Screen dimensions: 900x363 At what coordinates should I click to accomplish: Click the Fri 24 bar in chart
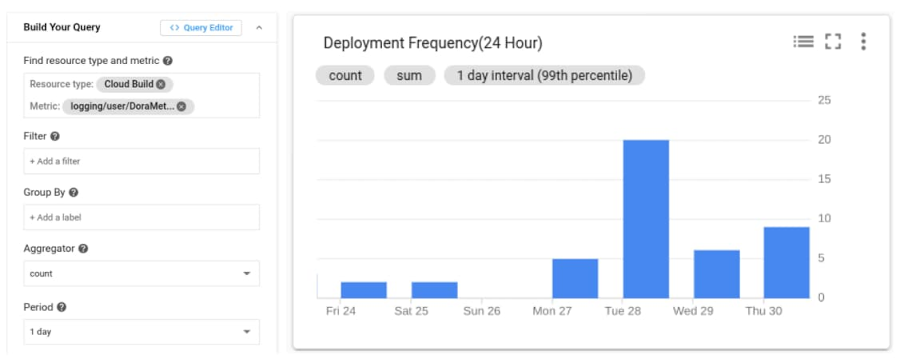point(364,290)
